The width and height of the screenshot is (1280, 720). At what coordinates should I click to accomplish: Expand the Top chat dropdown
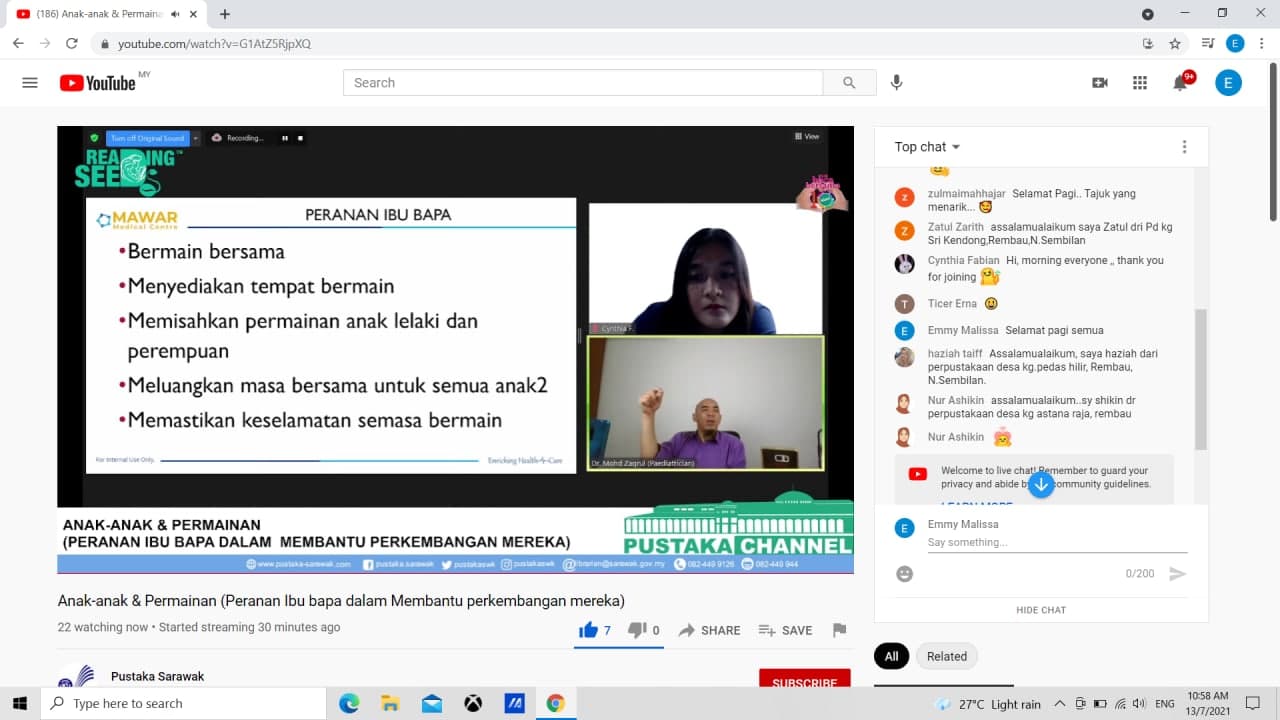[x=927, y=147]
